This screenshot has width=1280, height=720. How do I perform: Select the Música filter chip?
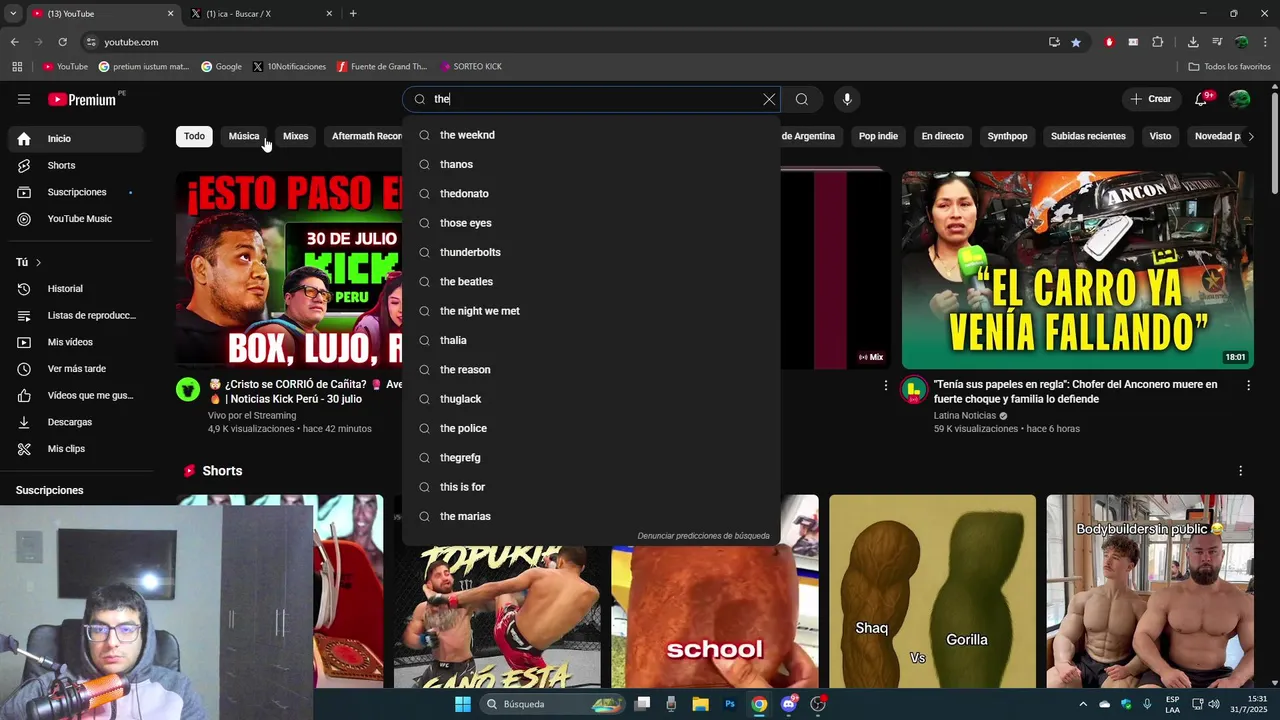click(243, 136)
